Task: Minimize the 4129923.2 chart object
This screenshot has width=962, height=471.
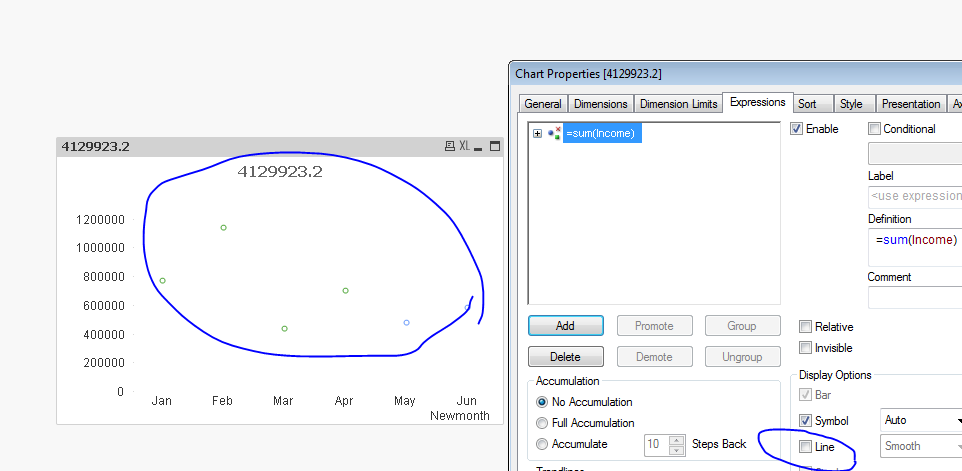Action: pos(479,147)
